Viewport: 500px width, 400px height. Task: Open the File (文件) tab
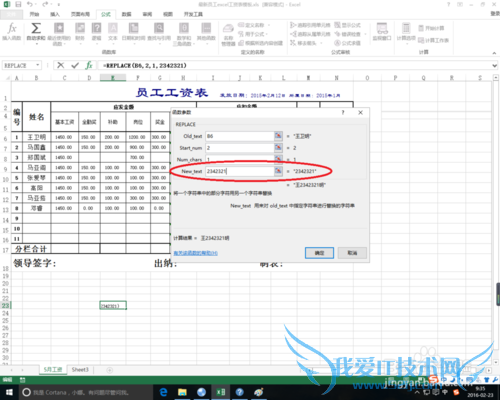(x=11, y=14)
